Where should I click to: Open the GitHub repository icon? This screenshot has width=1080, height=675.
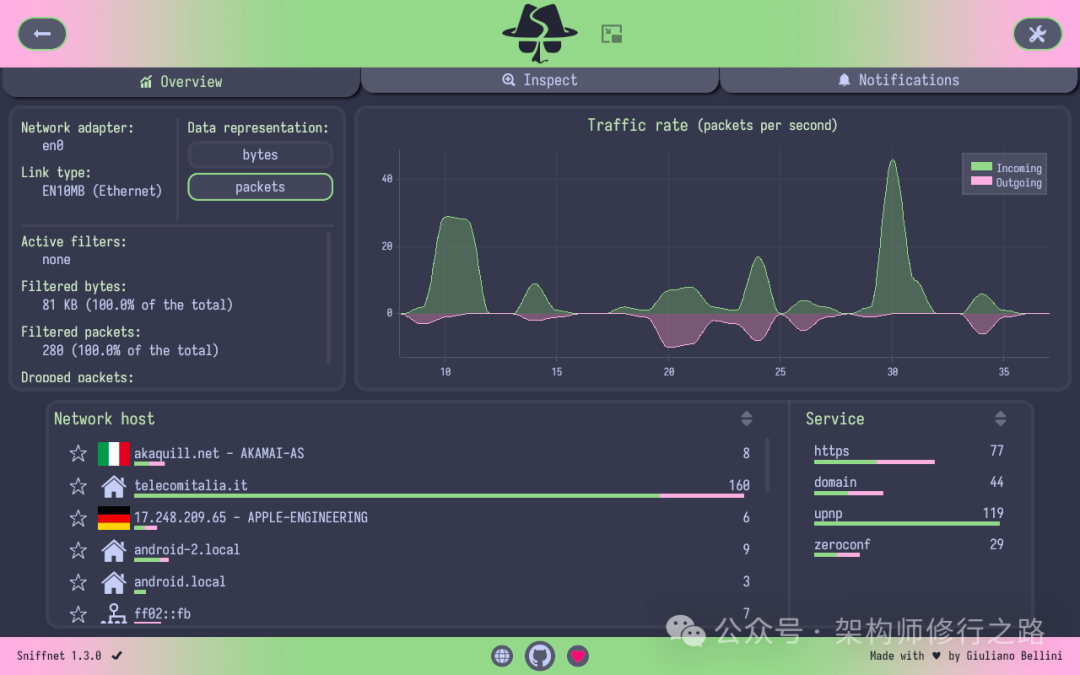point(540,656)
